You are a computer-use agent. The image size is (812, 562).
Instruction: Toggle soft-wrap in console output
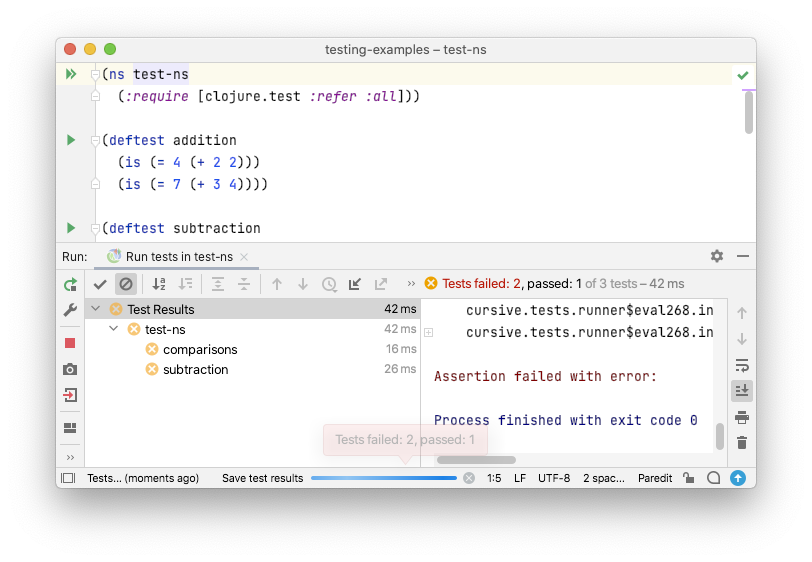point(742,365)
